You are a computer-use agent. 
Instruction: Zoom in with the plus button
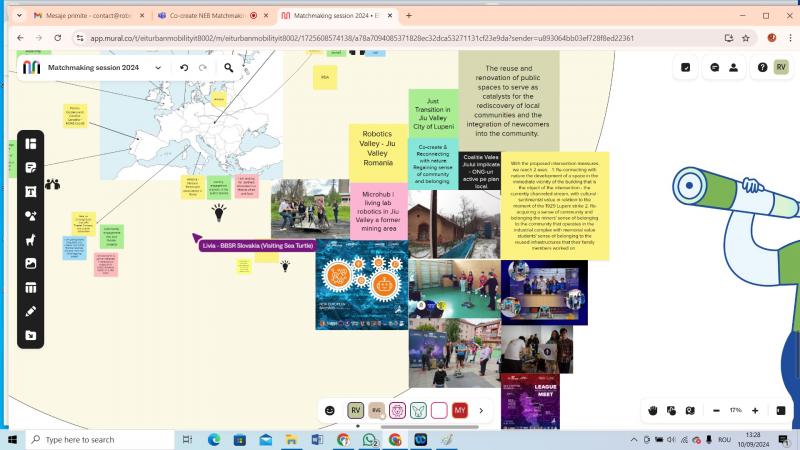pos(755,410)
